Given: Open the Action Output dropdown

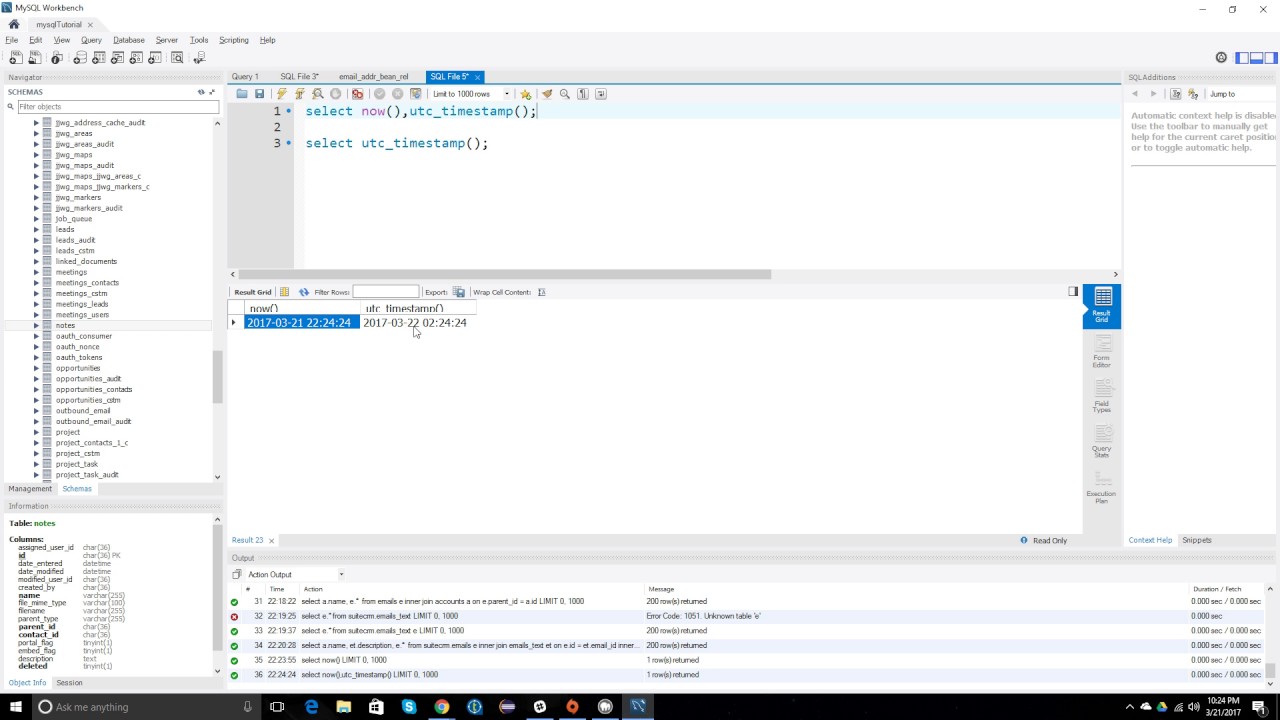Looking at the screenshot, I should pyautogui.click(x=295, y=574).
